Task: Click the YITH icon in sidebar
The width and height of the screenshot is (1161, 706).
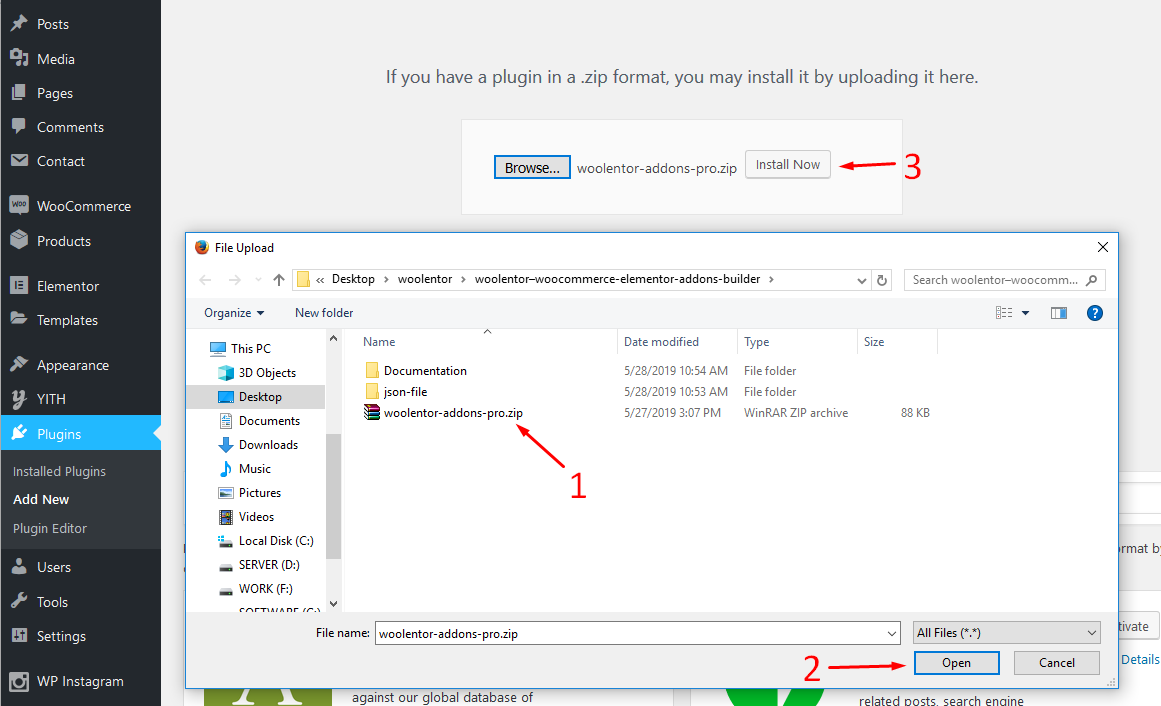Action: click(19, 399)
